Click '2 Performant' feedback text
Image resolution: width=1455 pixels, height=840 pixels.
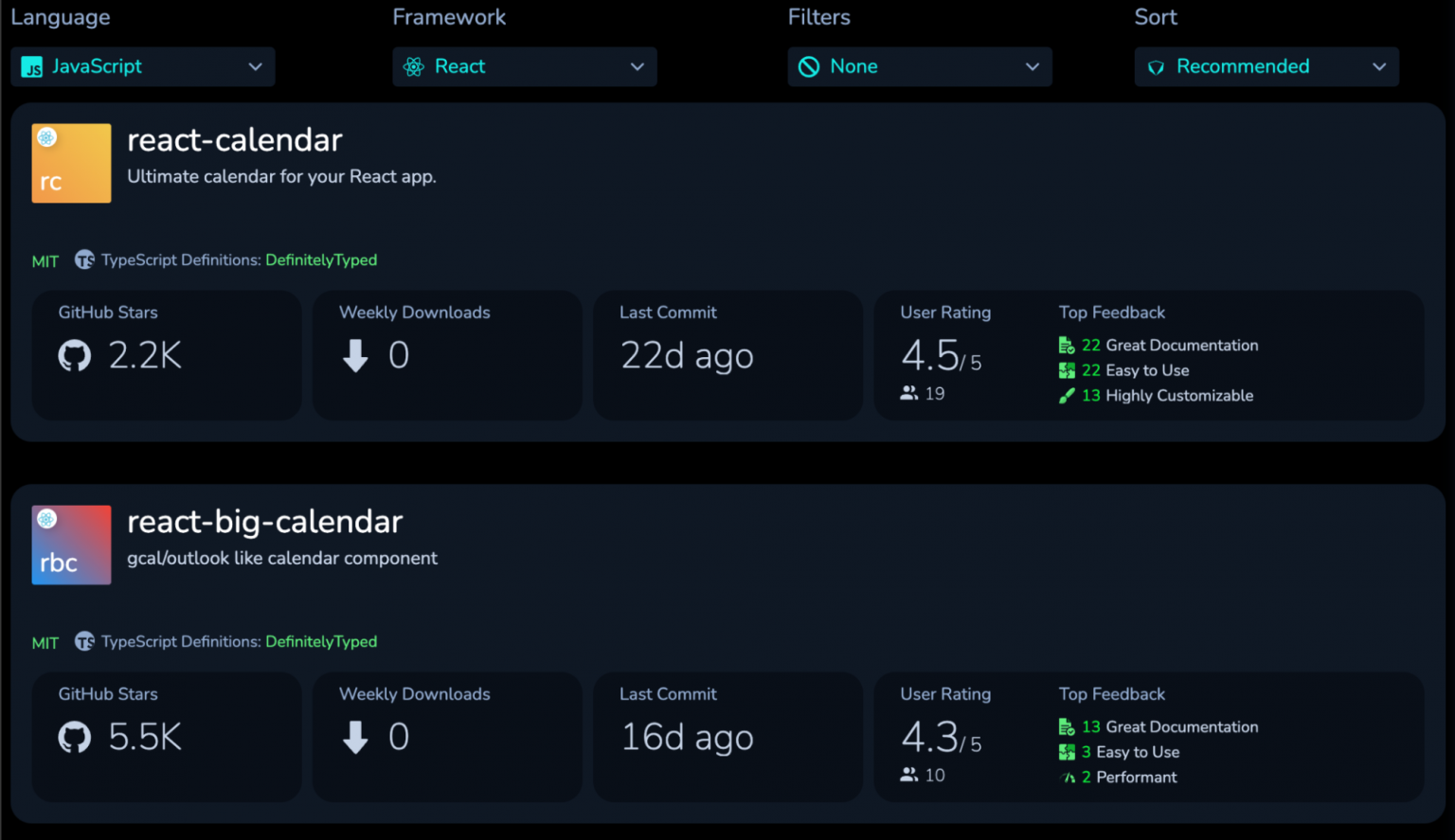[1129, 777]
